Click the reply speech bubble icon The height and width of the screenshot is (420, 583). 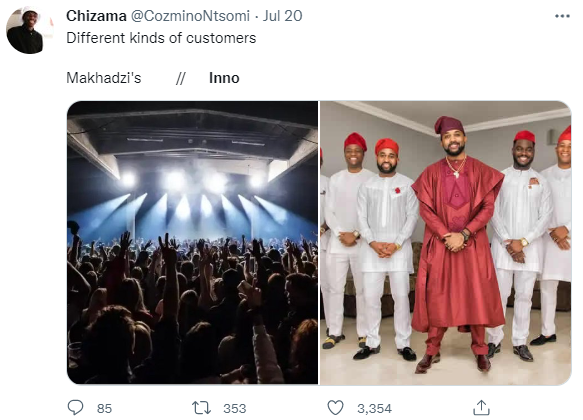tap(75, 408)
